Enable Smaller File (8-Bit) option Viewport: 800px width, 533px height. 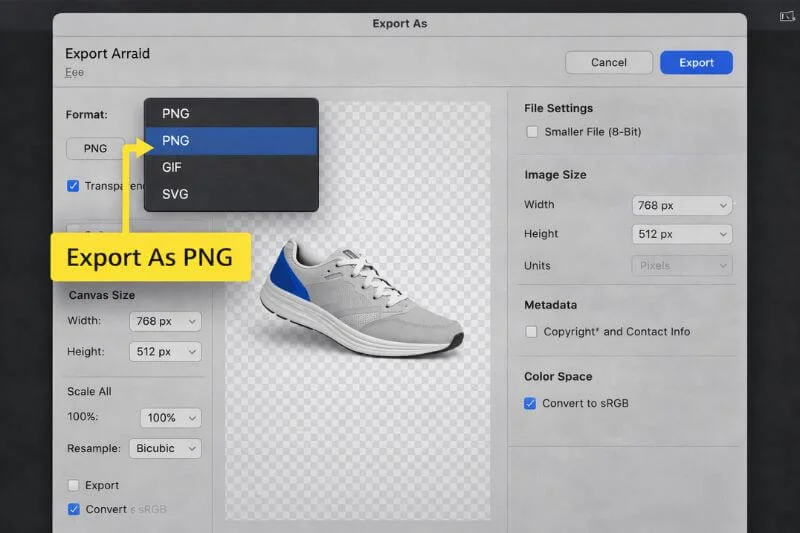[x=532, y=132]
